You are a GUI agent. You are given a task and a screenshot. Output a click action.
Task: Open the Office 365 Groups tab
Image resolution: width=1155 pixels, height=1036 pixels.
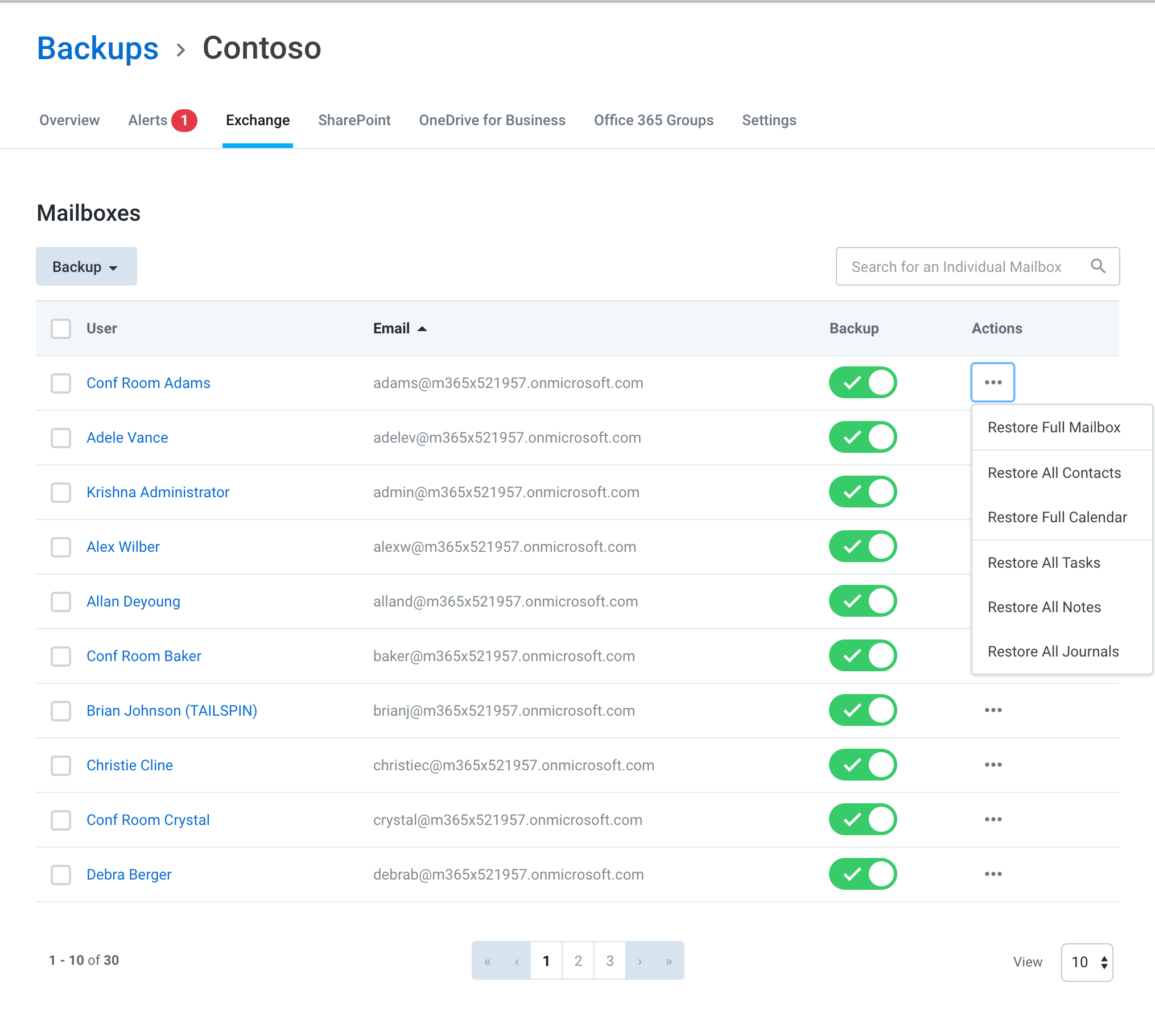pos(654,120)
